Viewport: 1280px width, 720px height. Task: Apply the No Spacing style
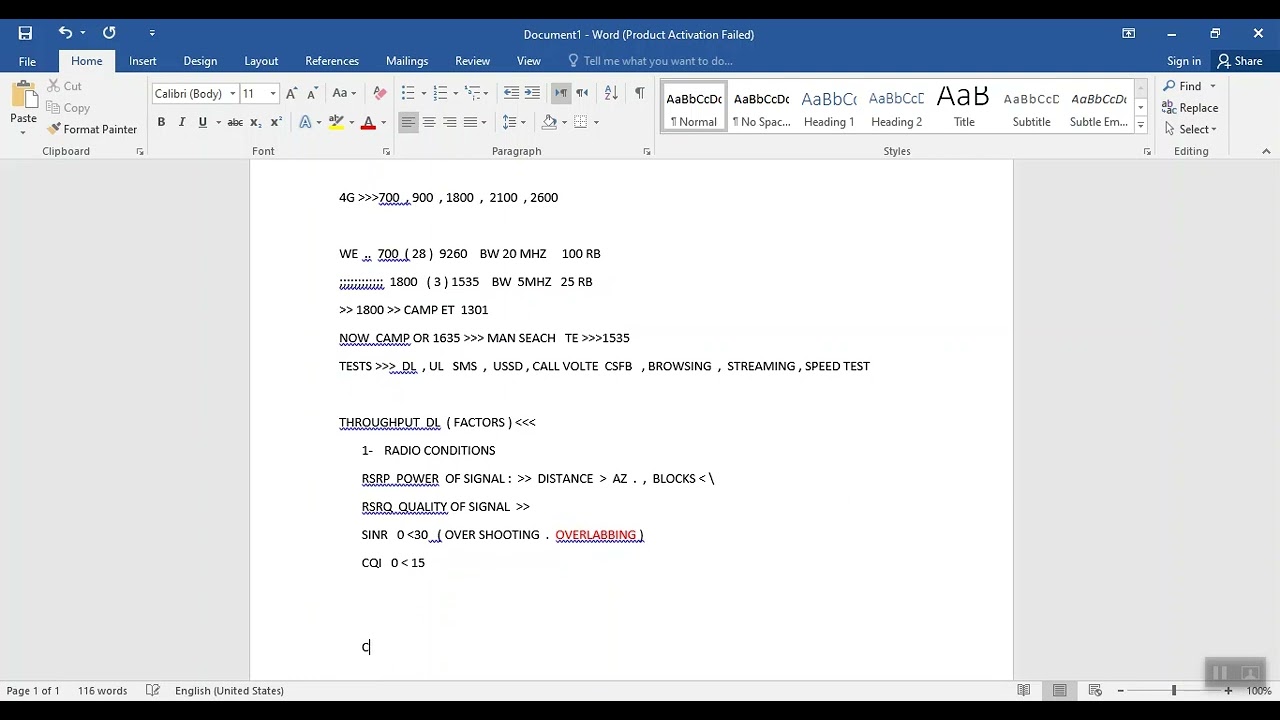click(761, 107)
